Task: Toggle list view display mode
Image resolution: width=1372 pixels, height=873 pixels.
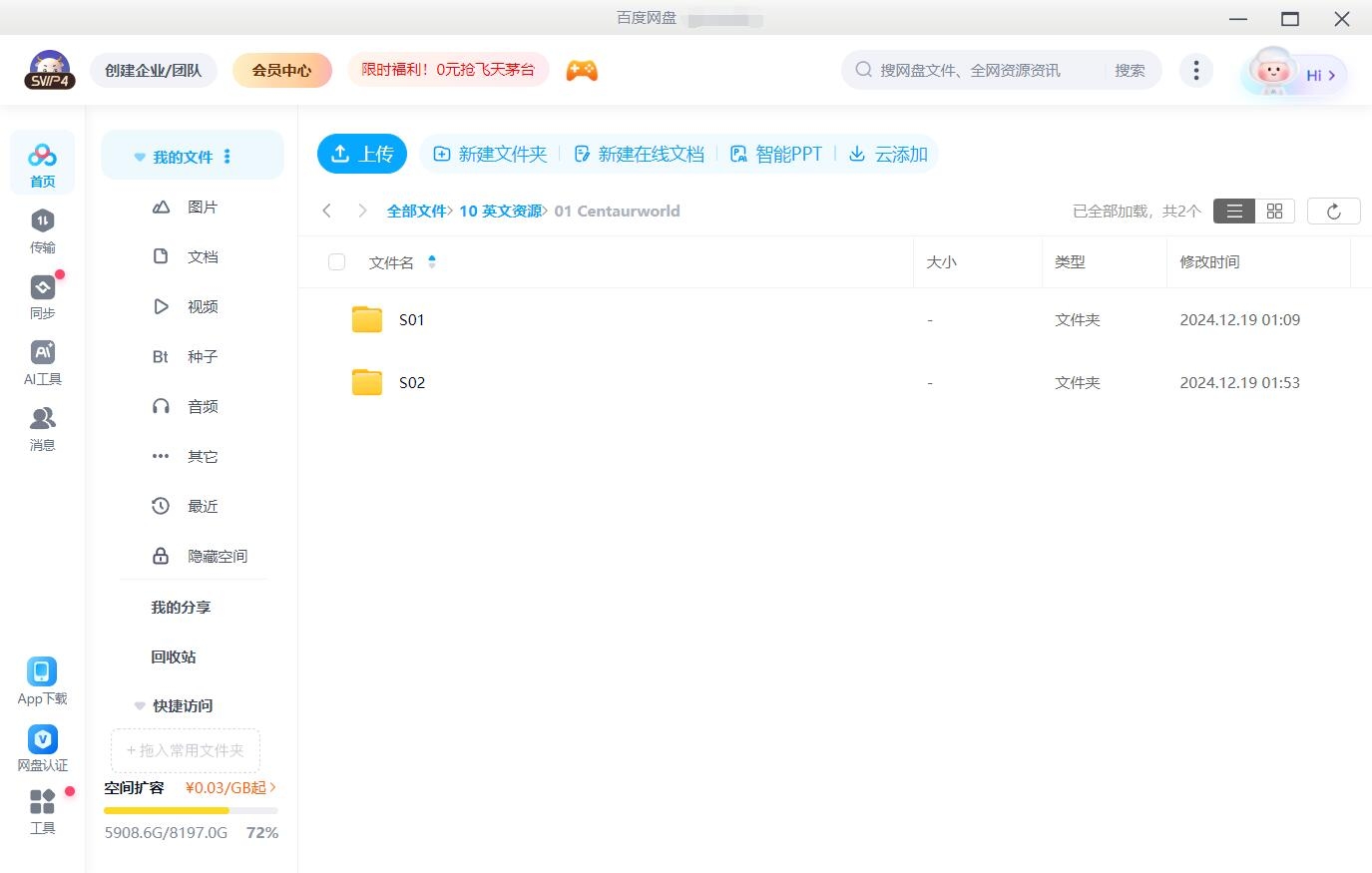Action: tap(1234, 211)
